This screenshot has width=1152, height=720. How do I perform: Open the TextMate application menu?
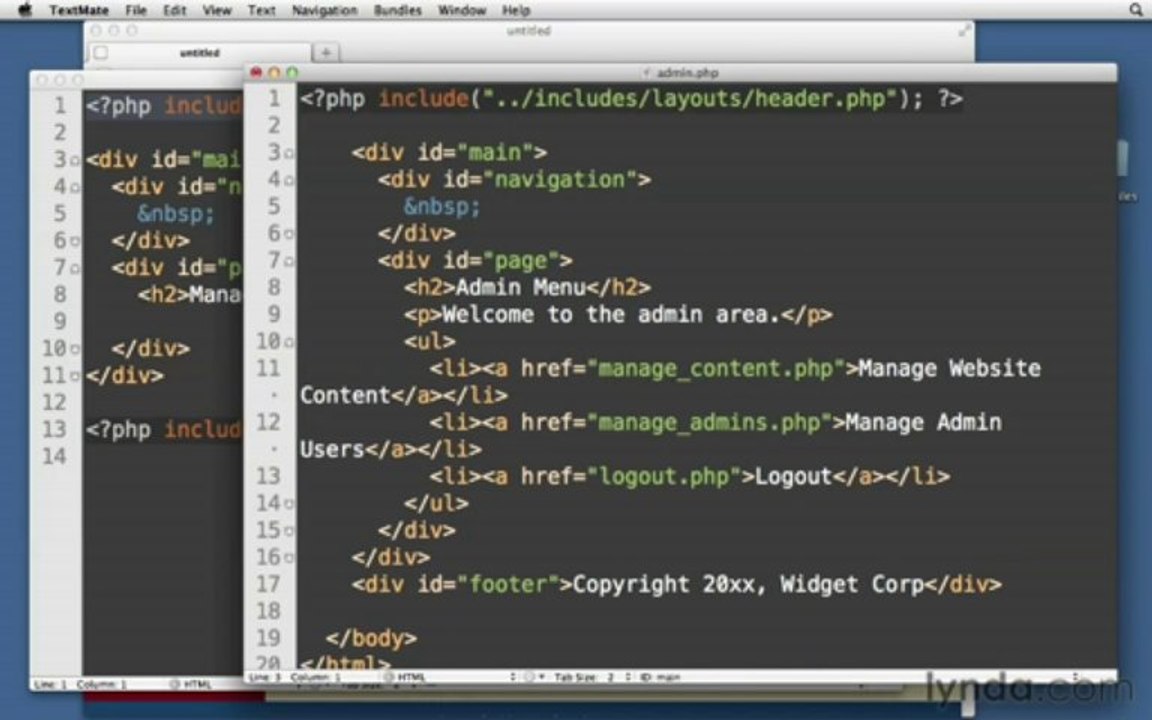tap(79, 10)
